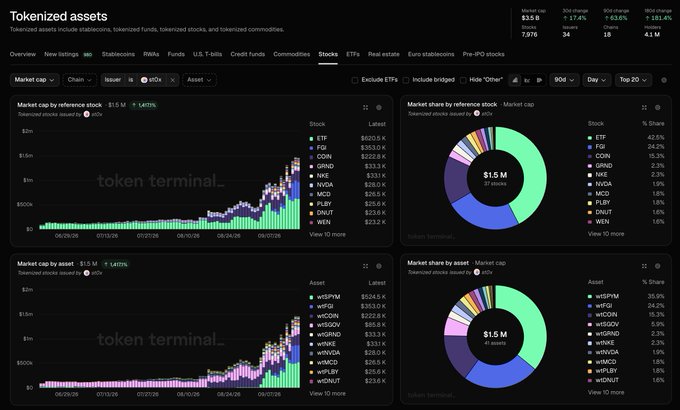Open settings for Market share by reference stock
The width and height of the screenshot is (680, 410).
pyautogui.click(x=657, y=107)
